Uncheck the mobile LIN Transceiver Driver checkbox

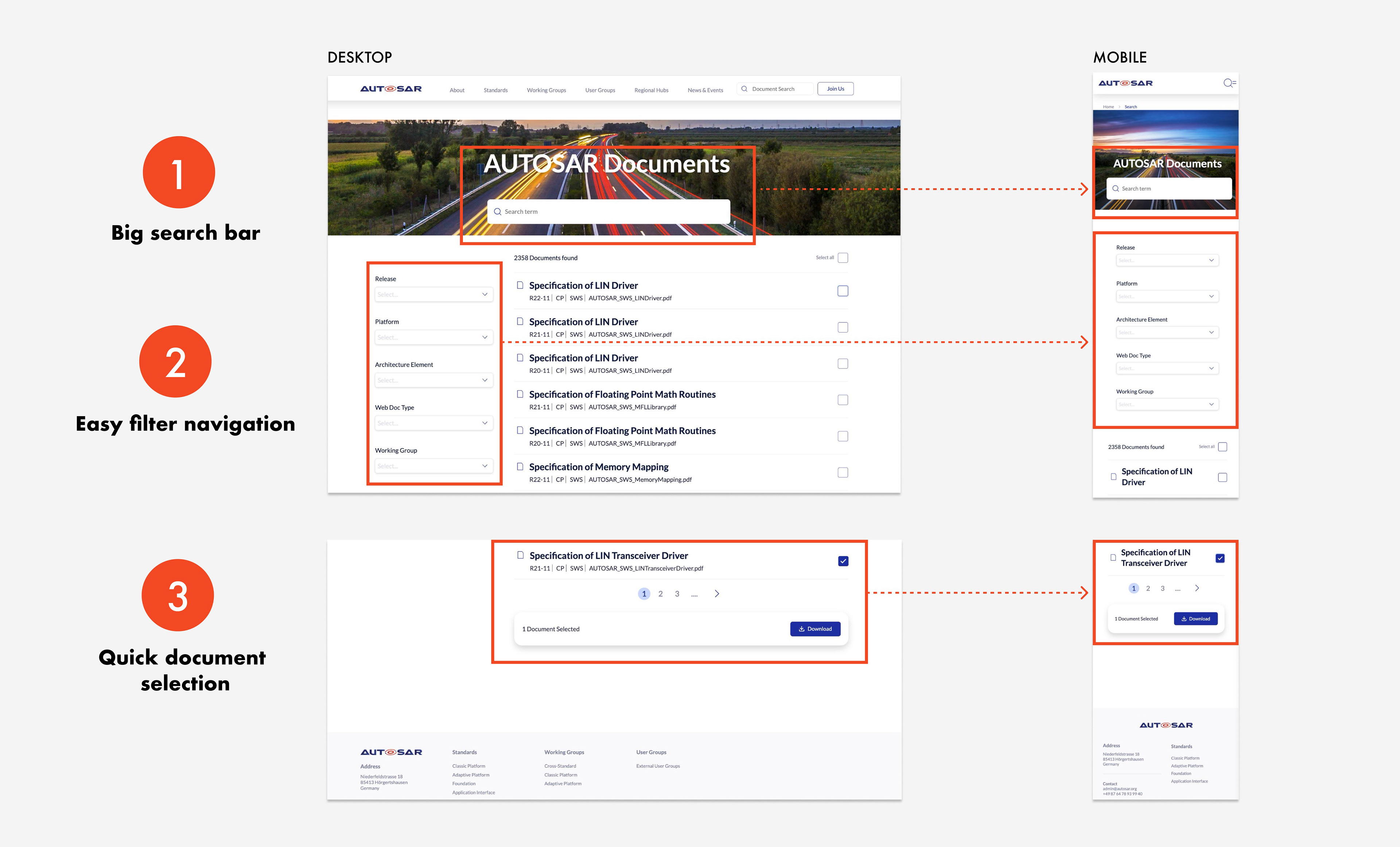1220,558
